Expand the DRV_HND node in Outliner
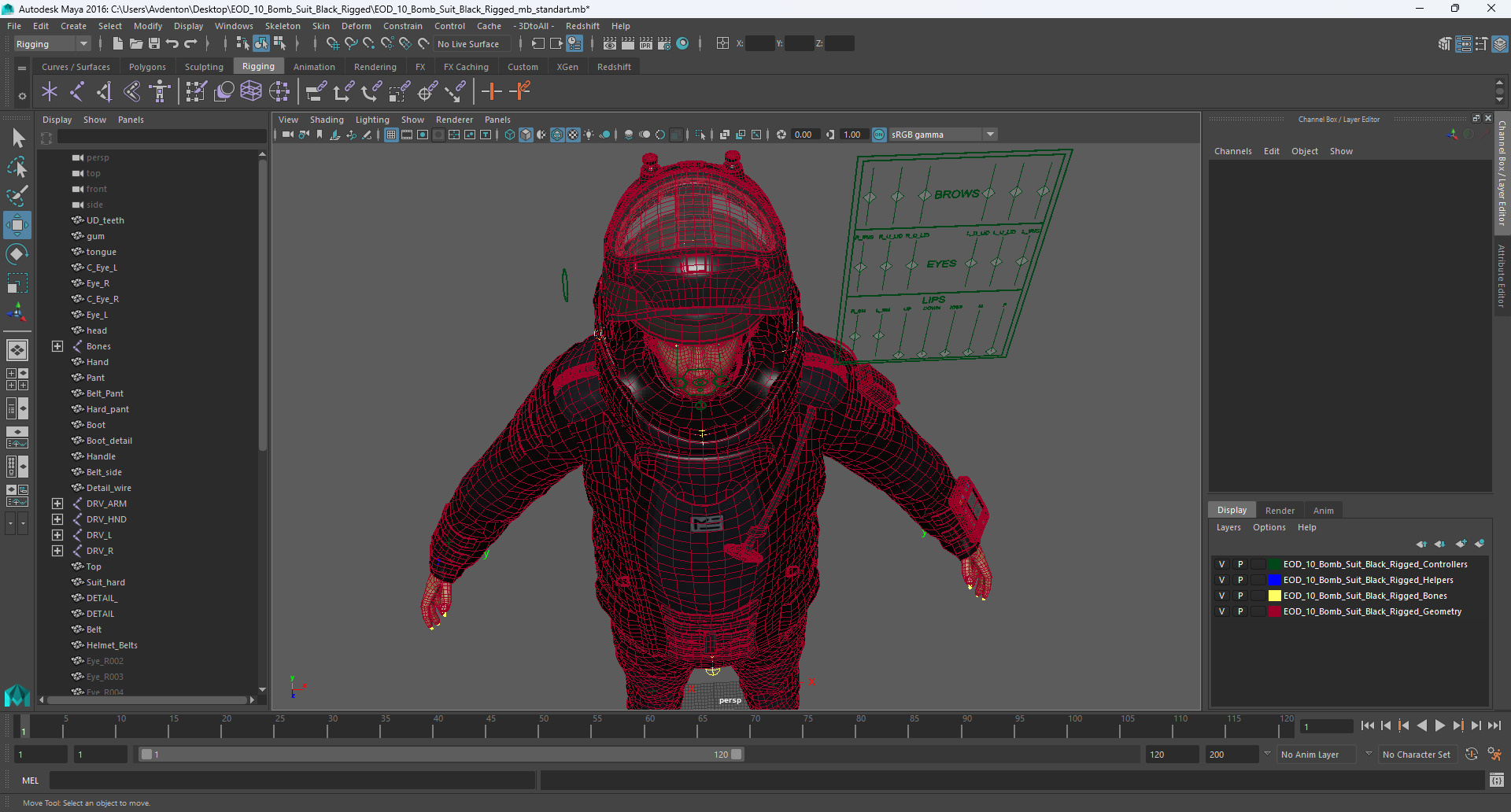The width and height of the screenshot is (1511, 812). click(57, 519)
